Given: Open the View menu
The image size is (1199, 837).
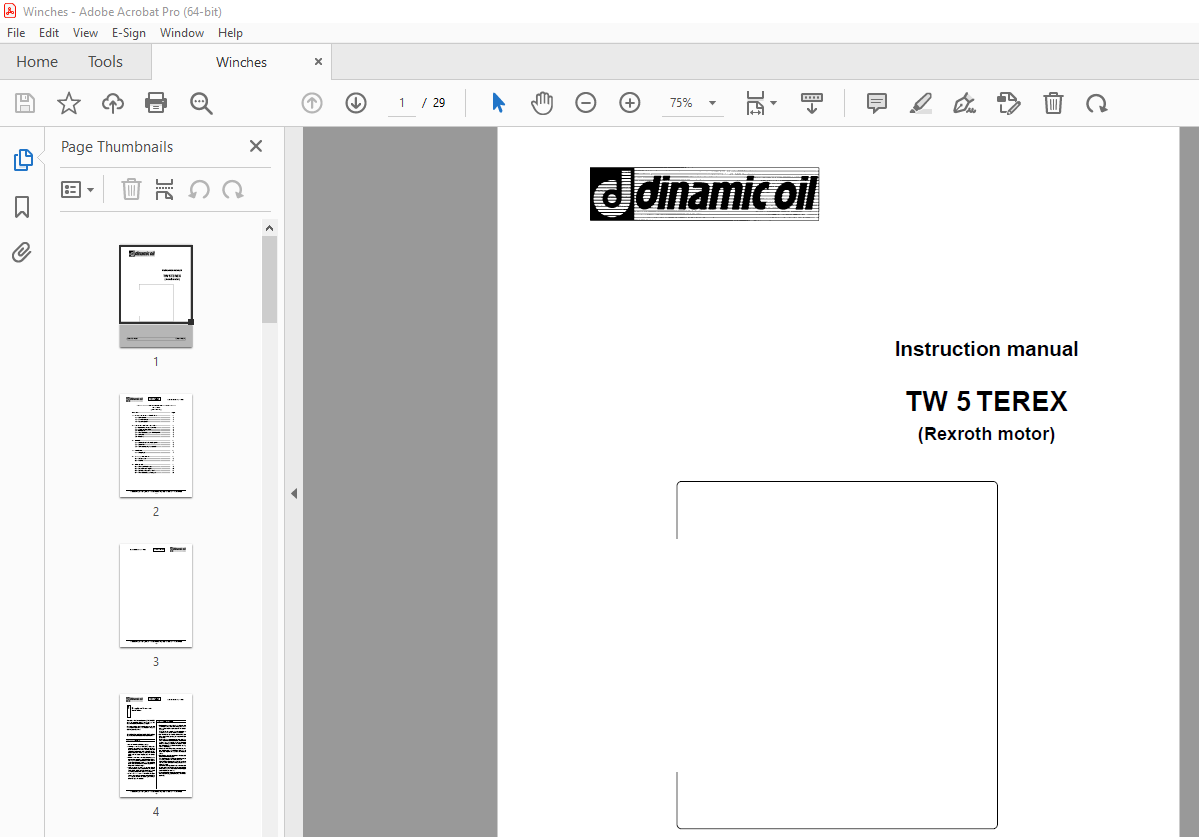Looking at the screenshot, I should coord(85,33).
